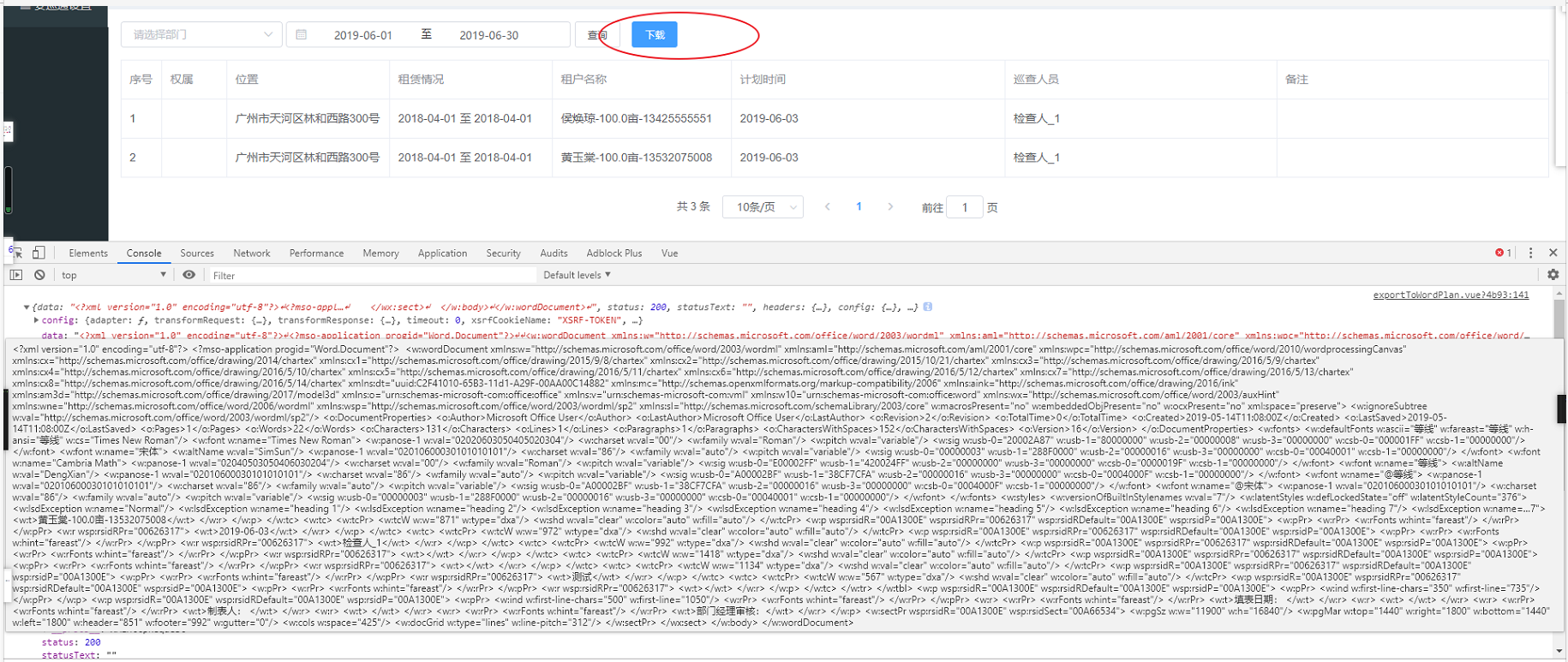
Task: Click the address cell in row 1
Action: (308, 118)
